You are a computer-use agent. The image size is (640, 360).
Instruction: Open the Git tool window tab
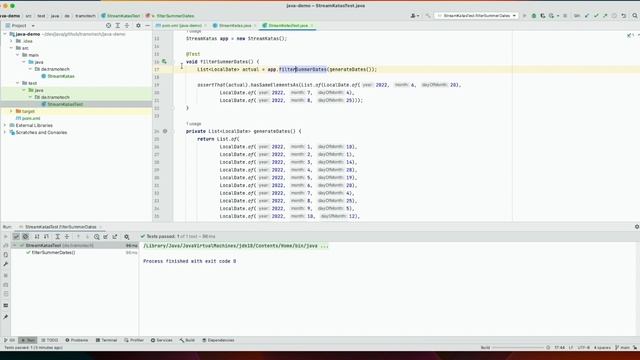tap(9, 340)
